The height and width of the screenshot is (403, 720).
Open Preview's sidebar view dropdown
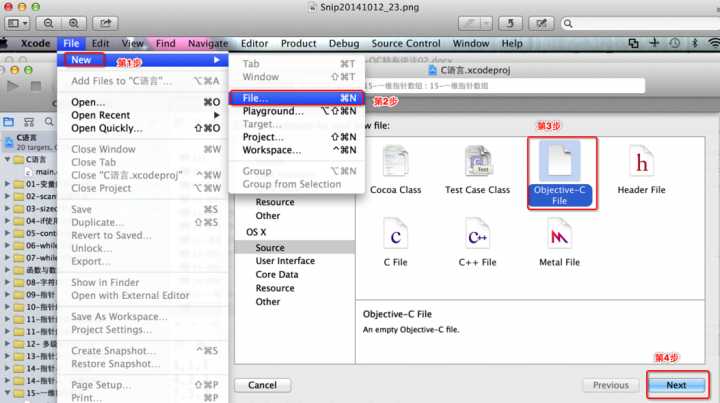[17, 23]
